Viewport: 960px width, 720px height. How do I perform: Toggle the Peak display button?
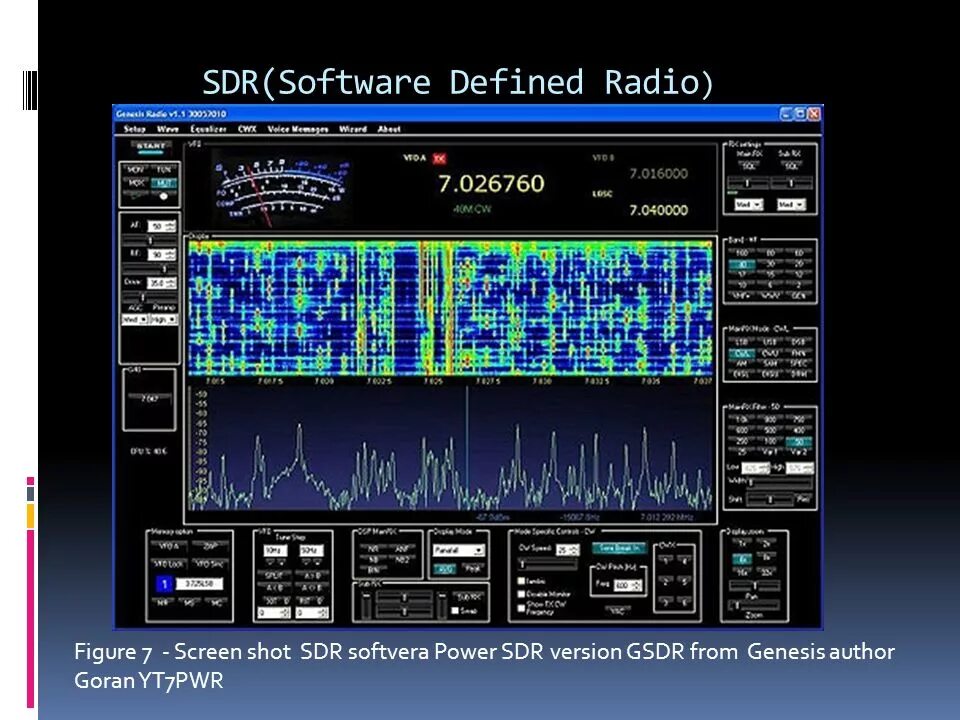point(473,569)
